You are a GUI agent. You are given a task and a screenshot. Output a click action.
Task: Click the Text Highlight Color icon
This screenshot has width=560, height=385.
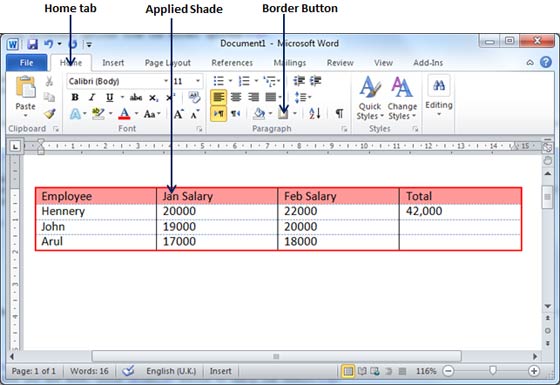pos(98,114)
